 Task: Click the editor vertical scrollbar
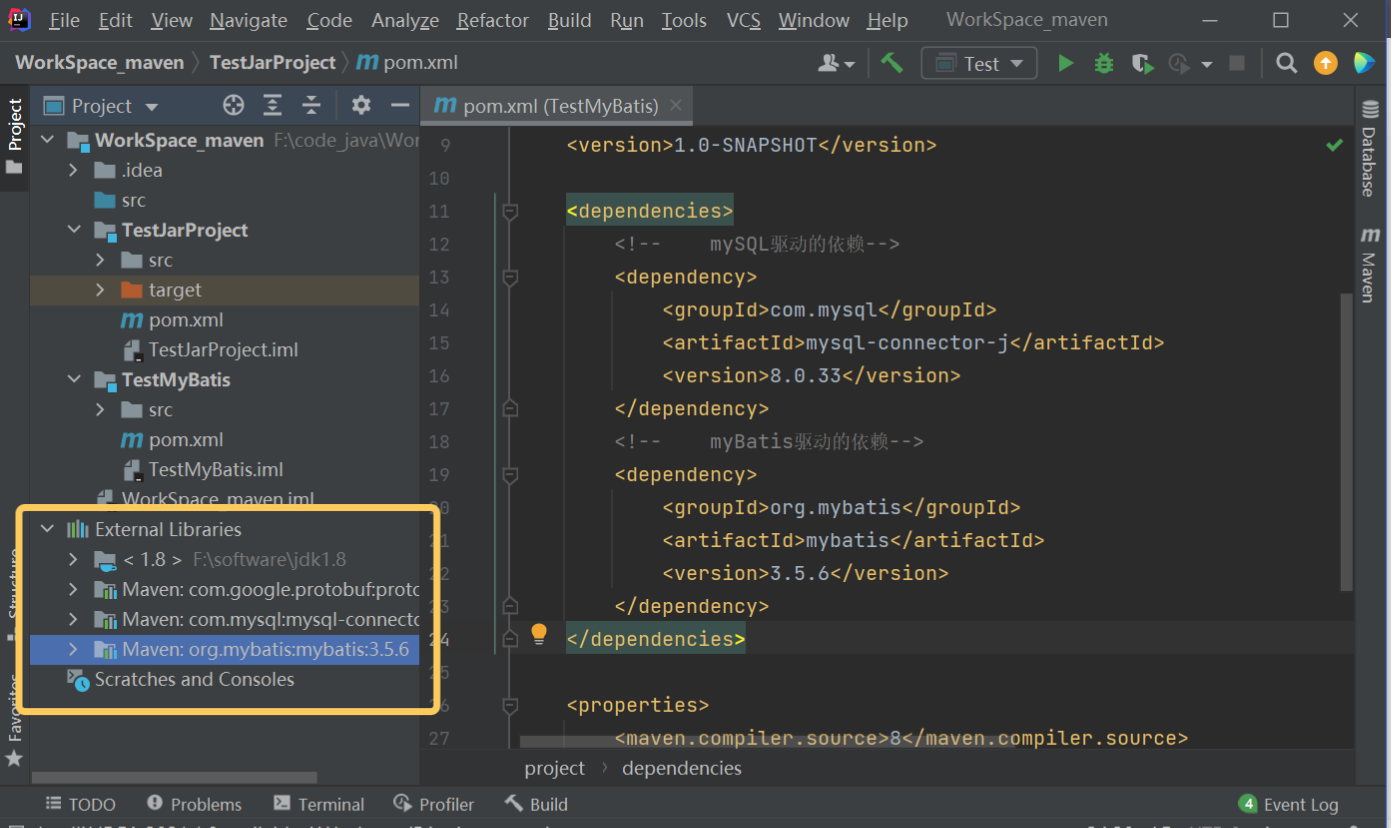click(x=1345, y=440)
